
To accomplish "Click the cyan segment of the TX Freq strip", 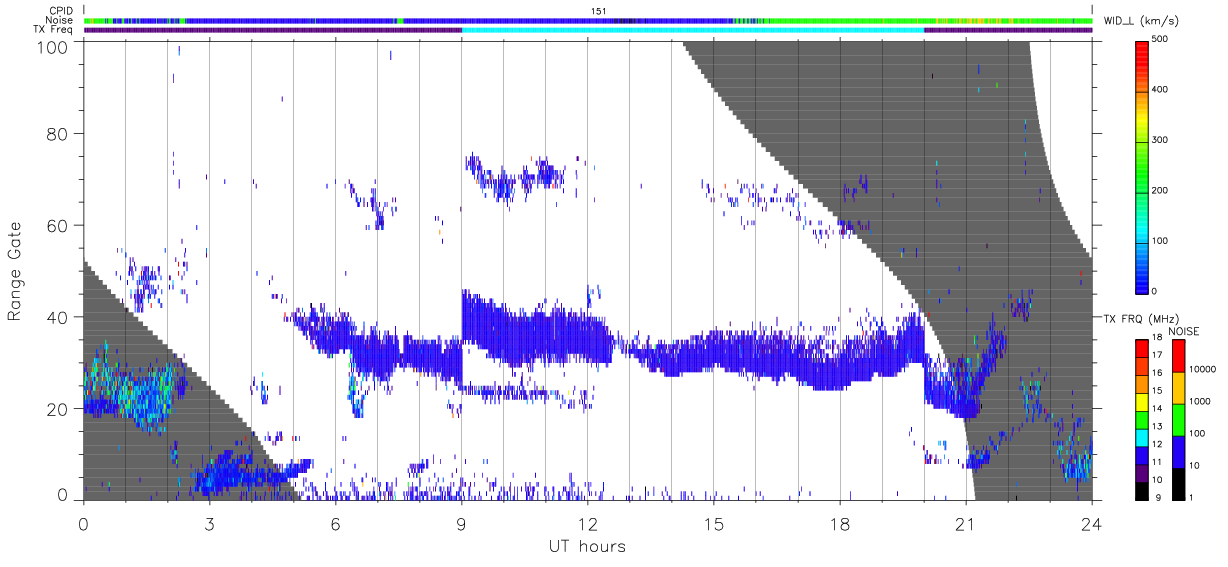I will [692, 30].
